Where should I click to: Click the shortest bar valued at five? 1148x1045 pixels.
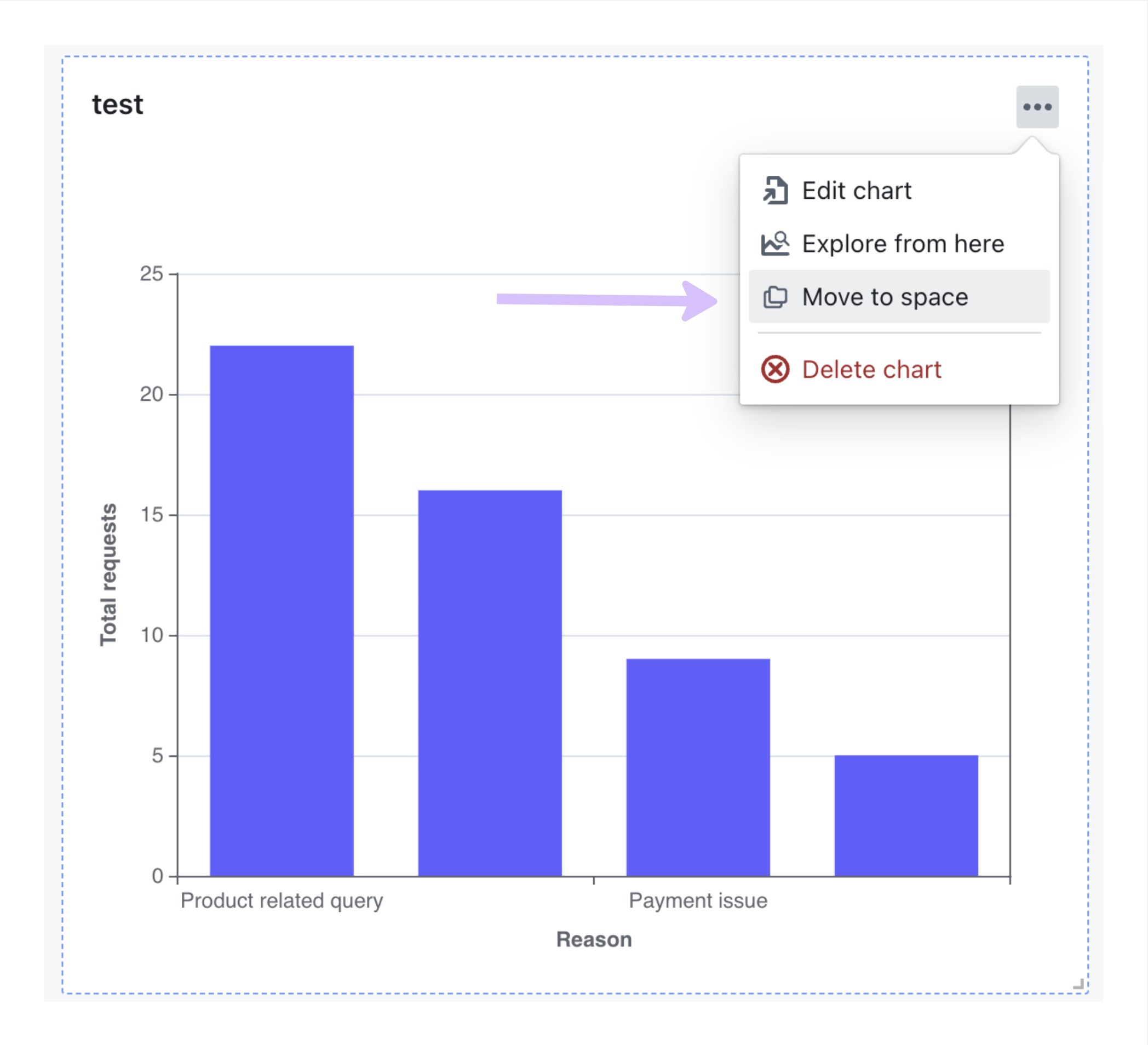[x=906, y=816]
